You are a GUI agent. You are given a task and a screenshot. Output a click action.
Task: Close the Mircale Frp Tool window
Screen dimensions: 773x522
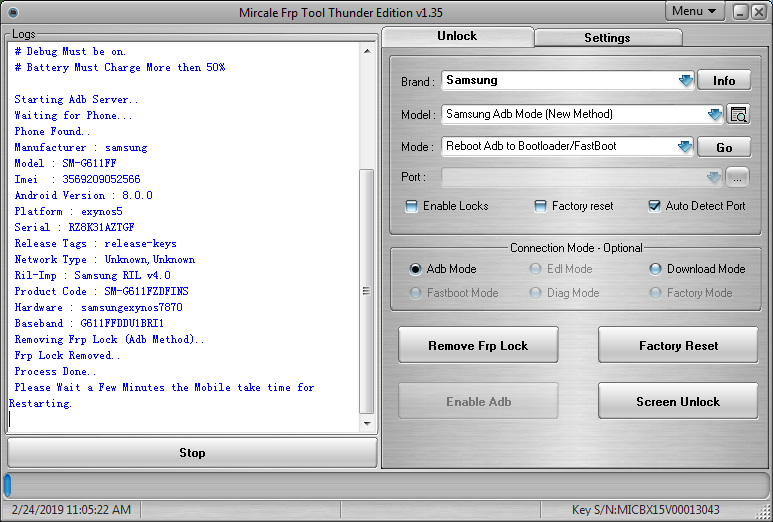tap(759, 12)
